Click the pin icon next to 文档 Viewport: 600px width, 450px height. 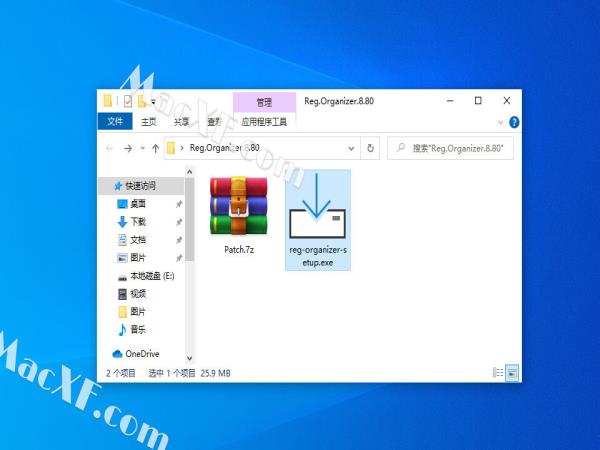pyautogui.click(x=179, y=240)
